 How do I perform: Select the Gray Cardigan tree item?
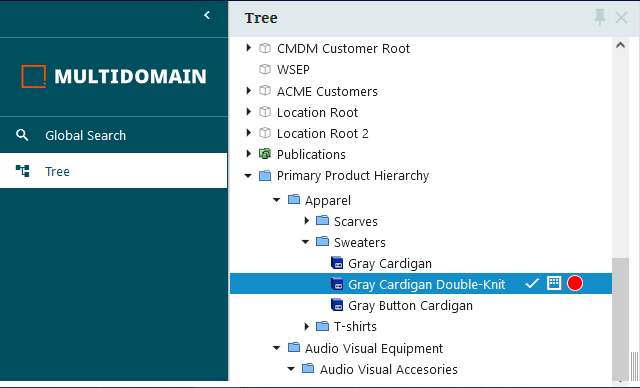tap(390, 264)
